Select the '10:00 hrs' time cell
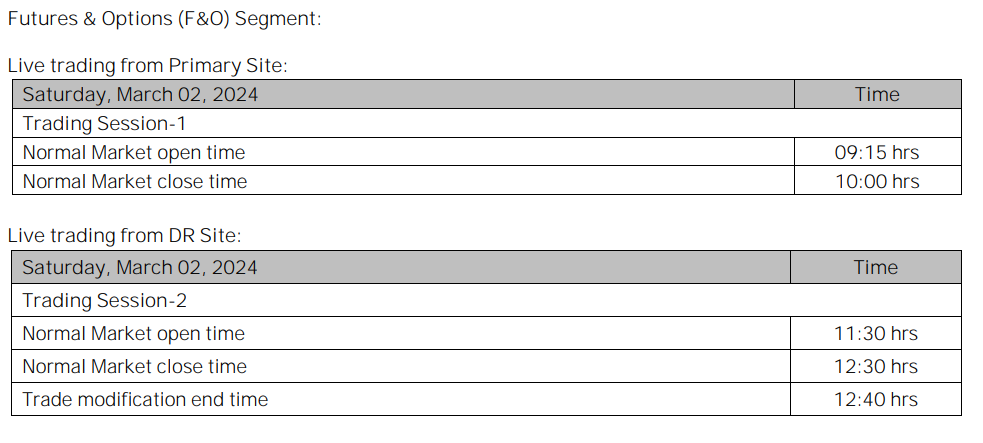The image size is (983, 443). (x=877, y=182)
